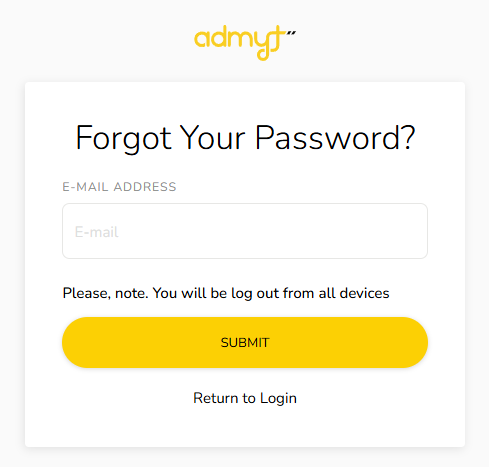Viewport: 489px width, 467px height.
Task: Click the word ADDRESS above the input
Action: pyautogui.click(x=145, y=187)
